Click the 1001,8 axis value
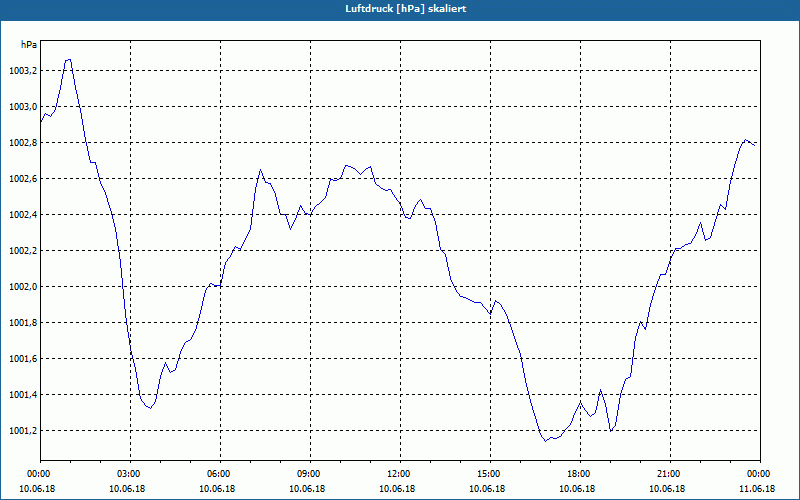Screen dimensions: 800x500 click(x=23, y=323)
